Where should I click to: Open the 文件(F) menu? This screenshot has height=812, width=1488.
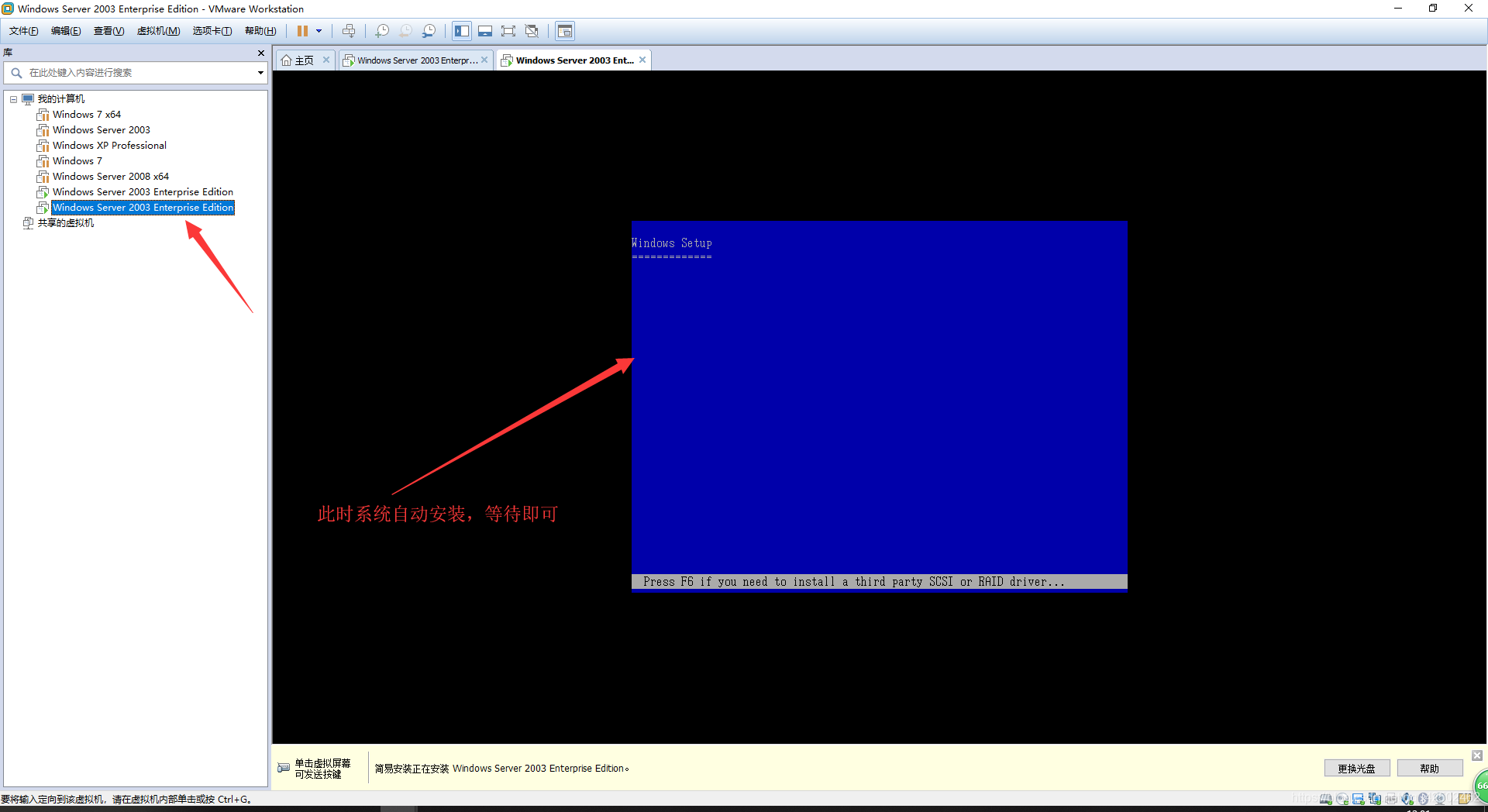pos(23,31)
